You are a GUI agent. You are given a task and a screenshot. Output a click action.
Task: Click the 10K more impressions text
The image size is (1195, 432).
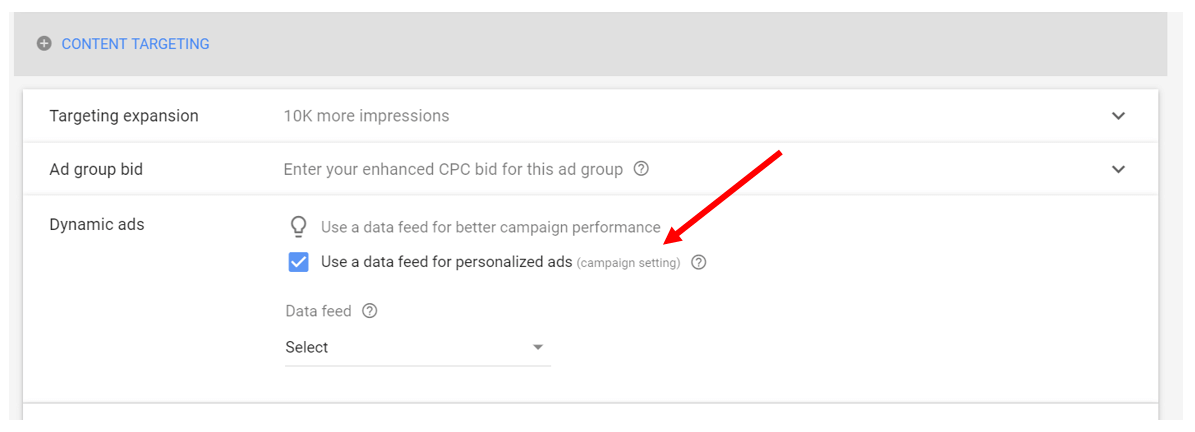coord(367,116)
